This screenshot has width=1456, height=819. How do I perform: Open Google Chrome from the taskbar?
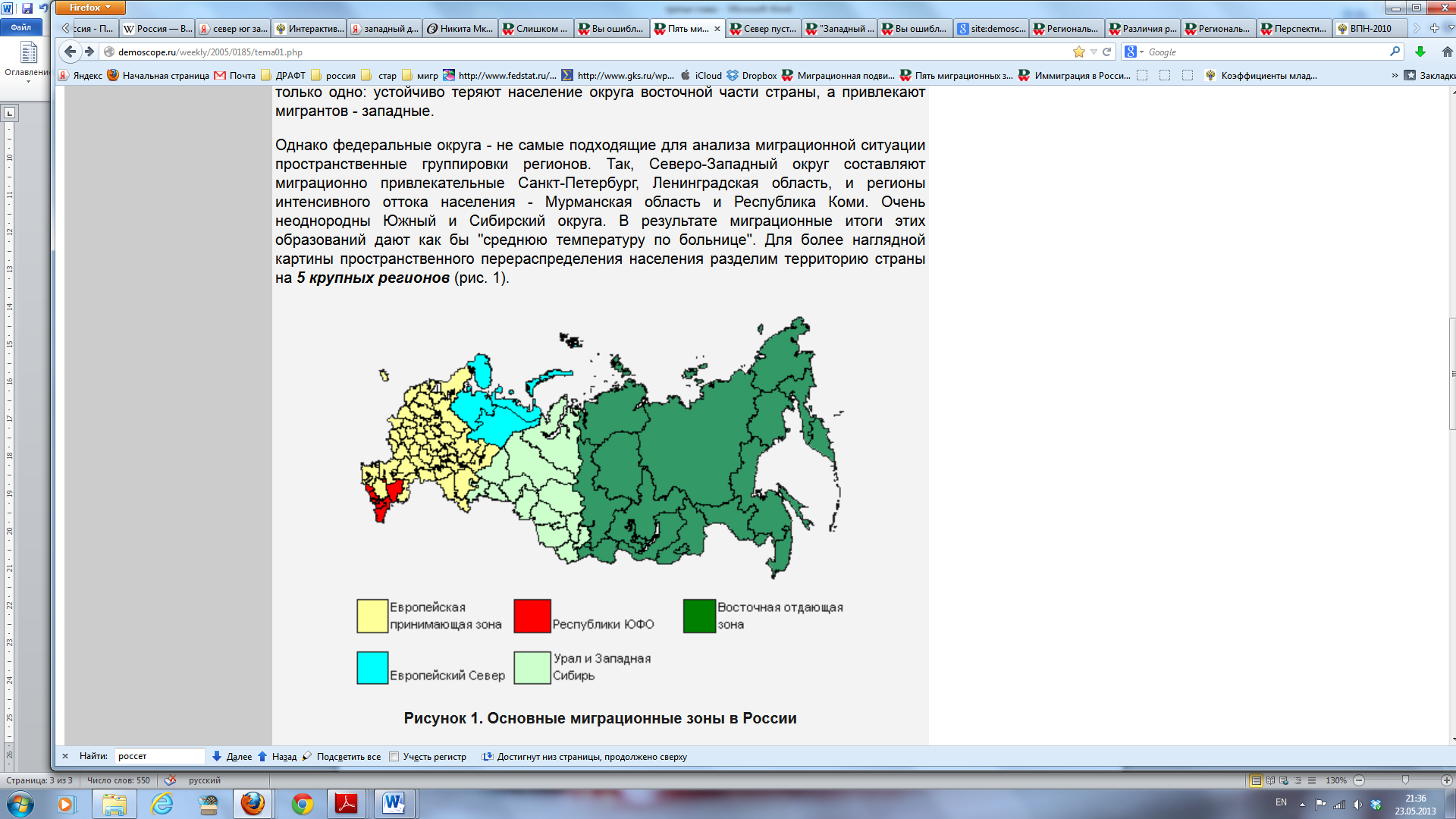click(302, 804)
